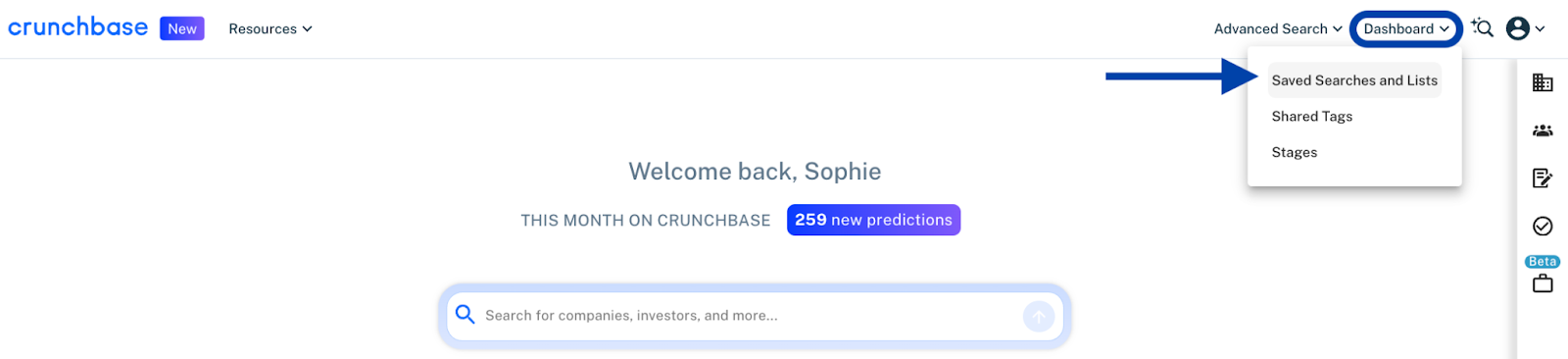Click the sparkle magnifier search icon in header
Screen dimensions: 1568x359
click(1483, 28)
